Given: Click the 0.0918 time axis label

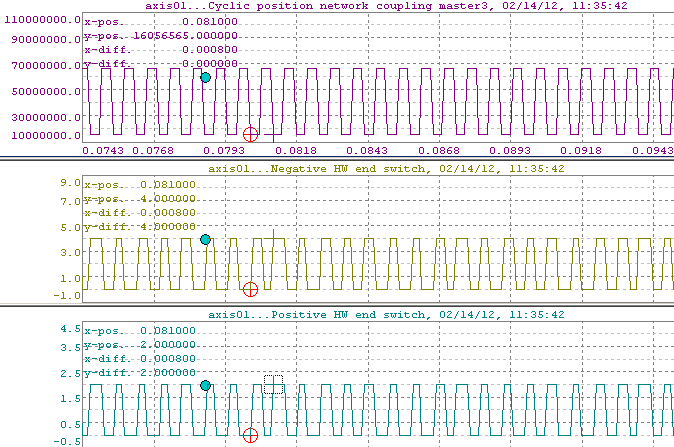Looking at the screenshot, I should click(x=581, y=151).
